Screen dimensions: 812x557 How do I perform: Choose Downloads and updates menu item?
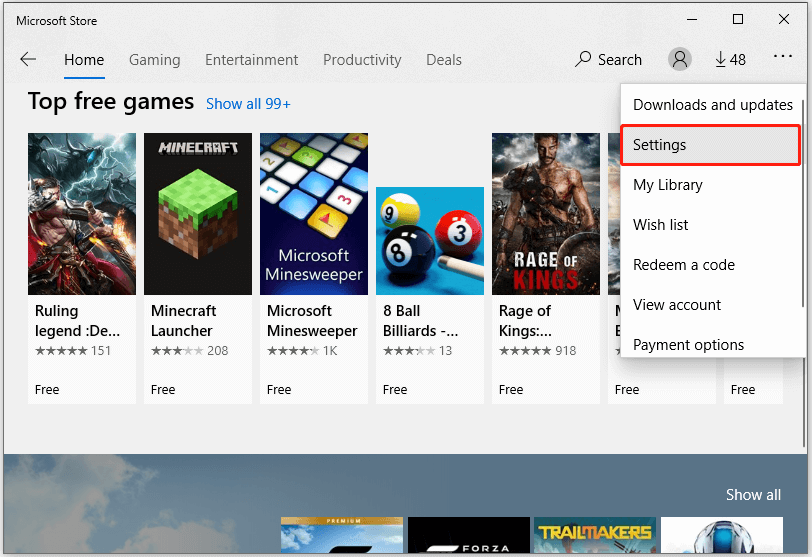pyautogui.click(x=712, y=105)
